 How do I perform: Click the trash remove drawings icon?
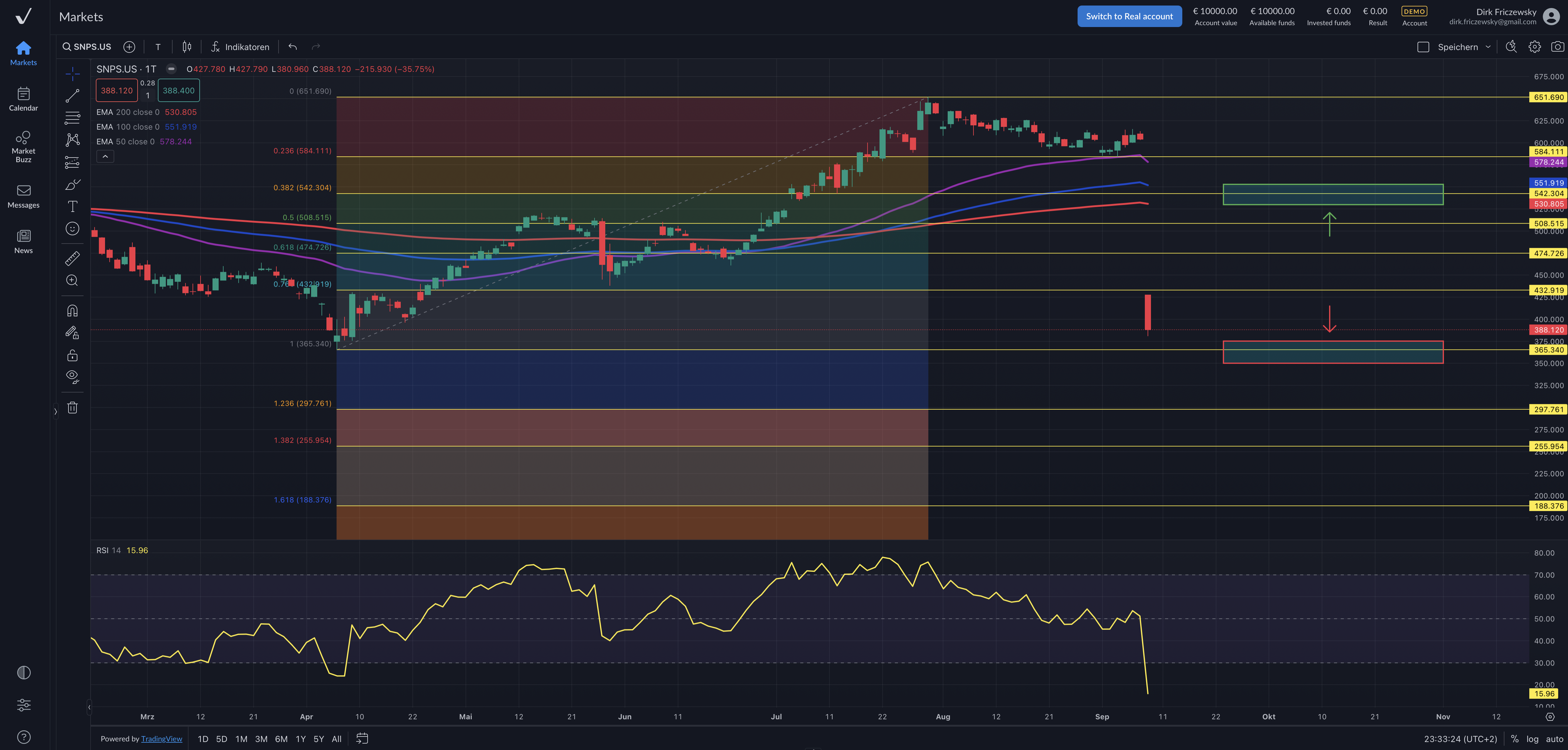tap(72, 408)
